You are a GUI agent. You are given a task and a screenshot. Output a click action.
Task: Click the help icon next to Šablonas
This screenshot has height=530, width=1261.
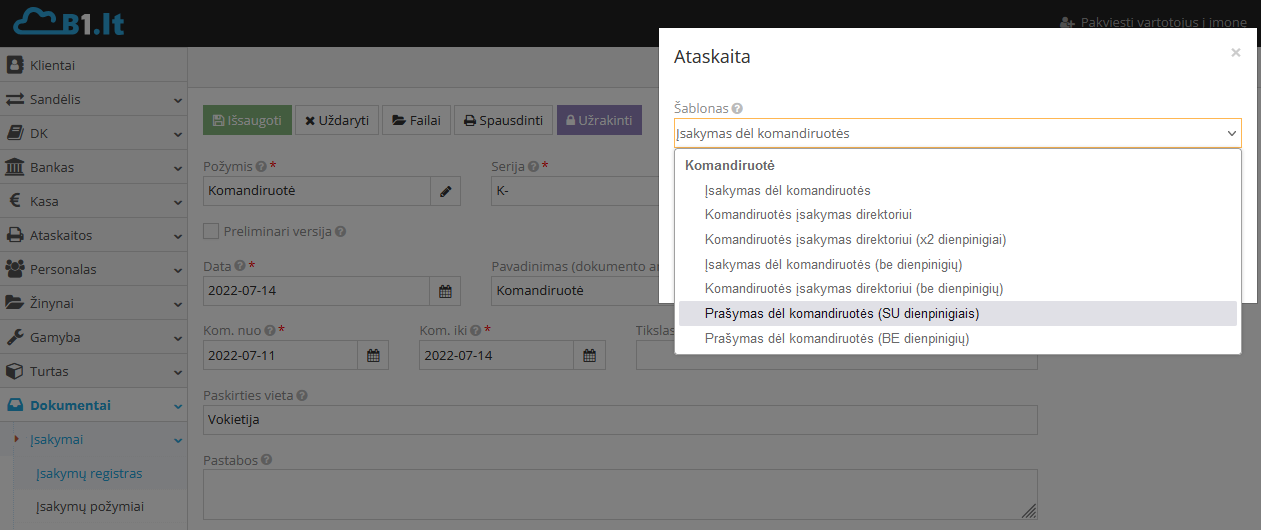(x=737, y=108)
